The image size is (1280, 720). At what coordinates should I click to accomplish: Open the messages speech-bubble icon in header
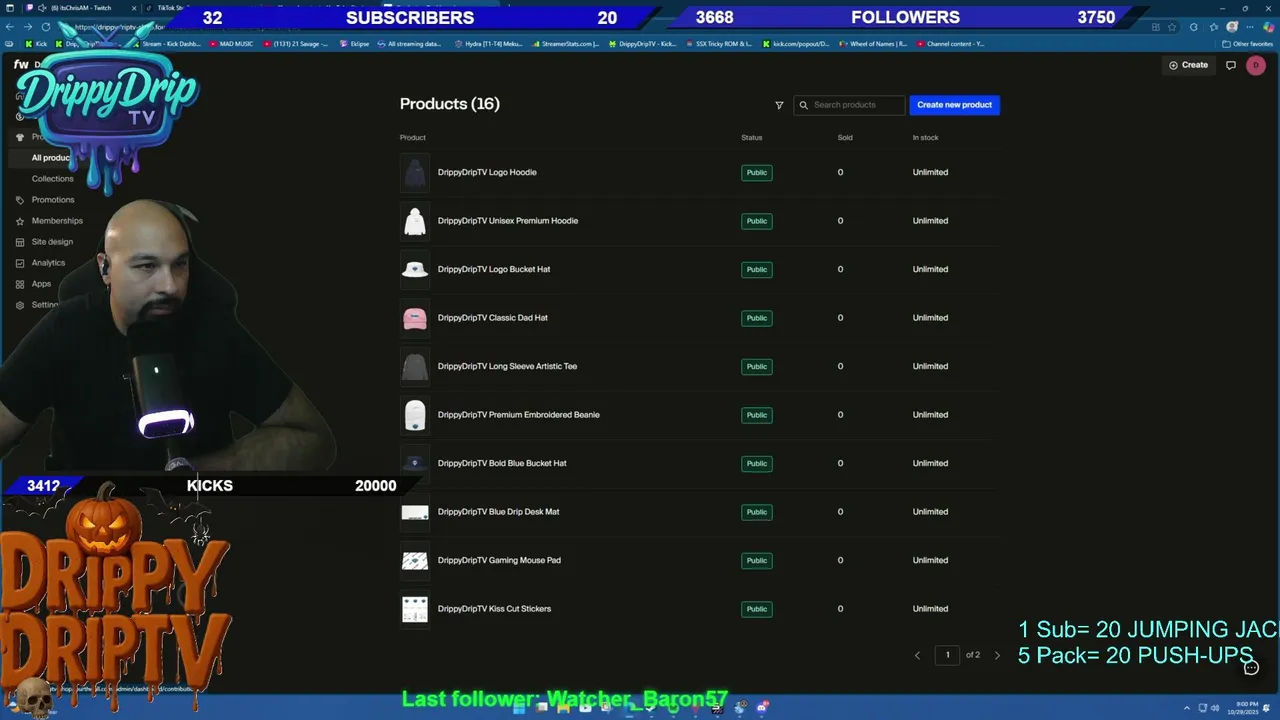(1231, 65)
